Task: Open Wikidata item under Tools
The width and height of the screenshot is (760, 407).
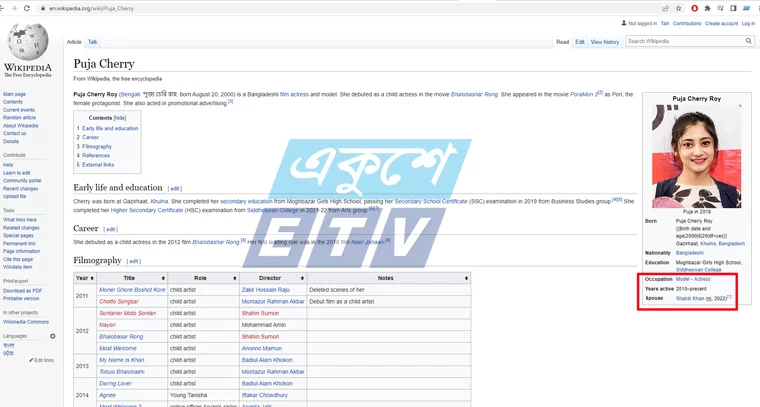Action: tap(17, 267)
